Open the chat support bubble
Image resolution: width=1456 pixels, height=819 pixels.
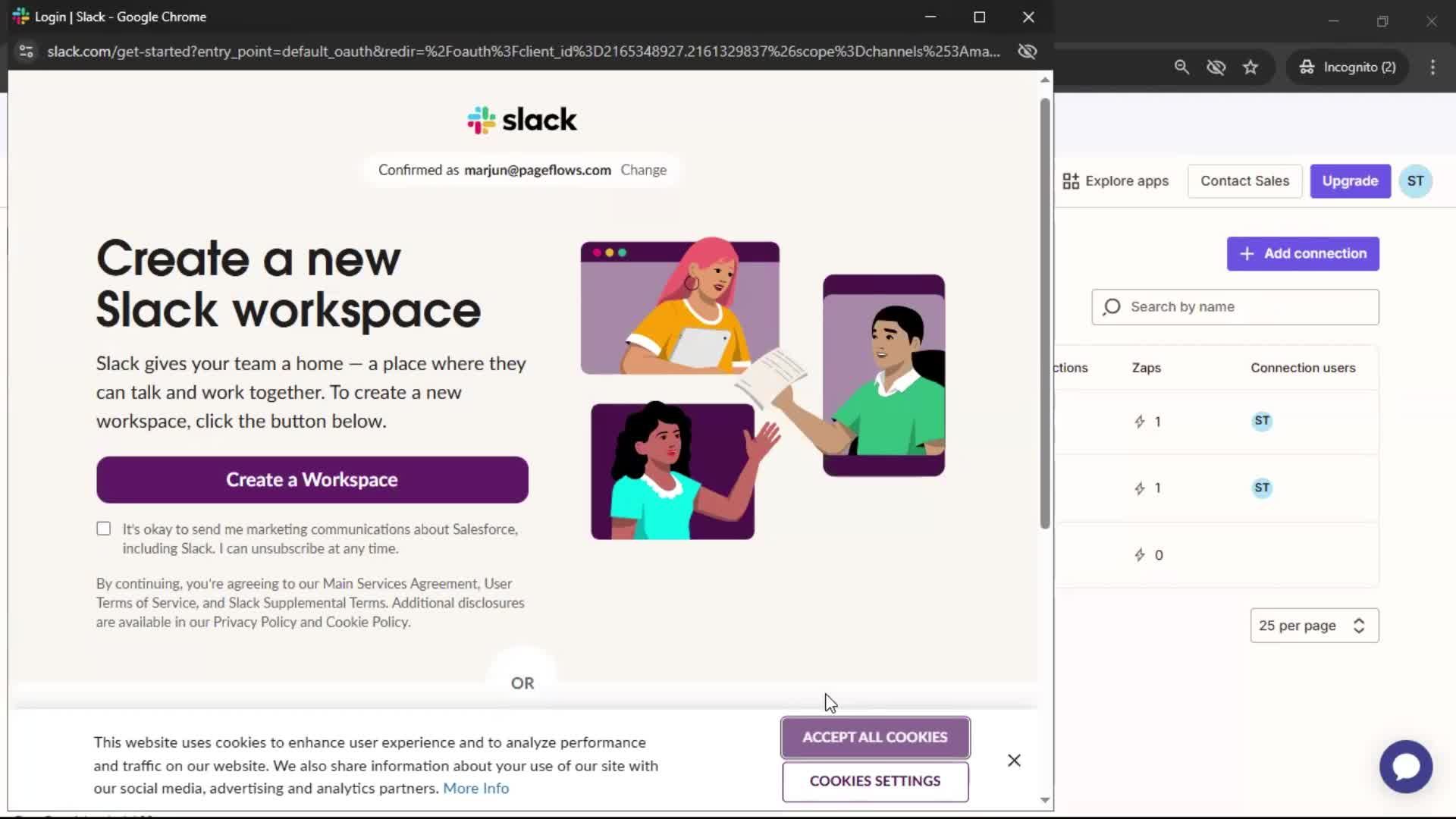point(1405,767)
